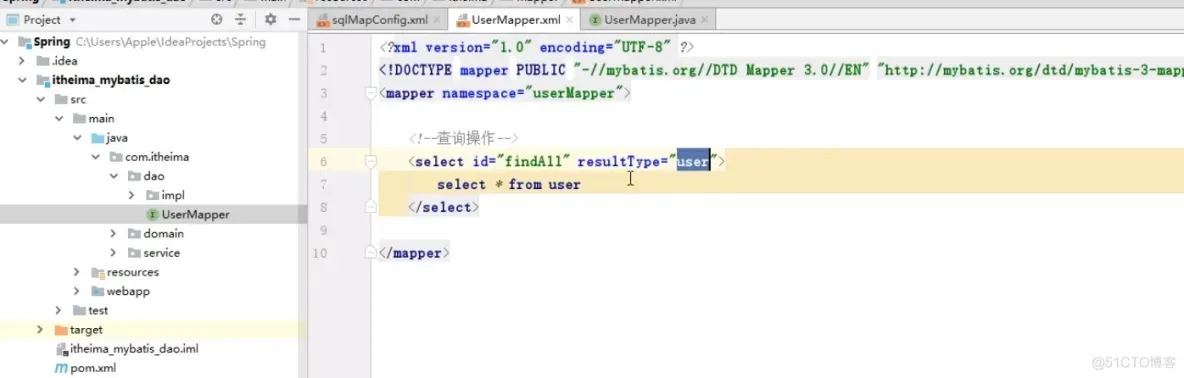
Task: Click the closing </select> tag
Action: [443, 207]
